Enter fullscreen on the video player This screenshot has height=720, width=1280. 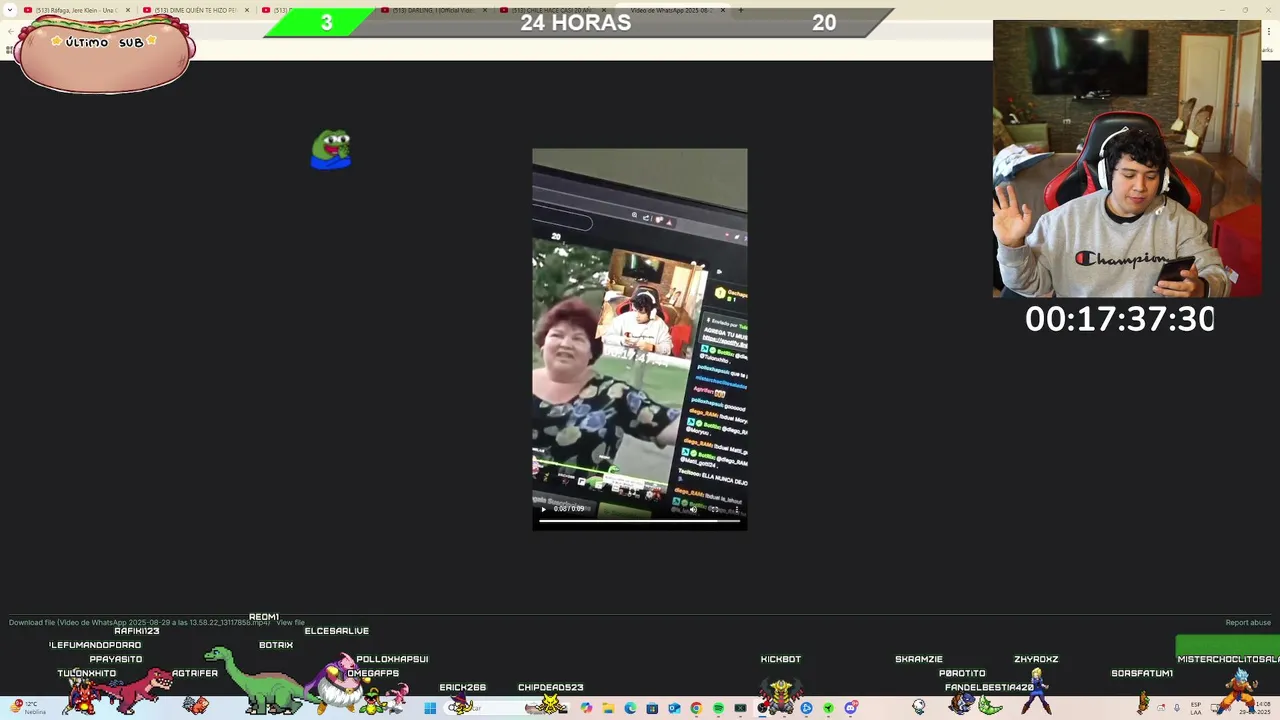[x=714, y=509]
